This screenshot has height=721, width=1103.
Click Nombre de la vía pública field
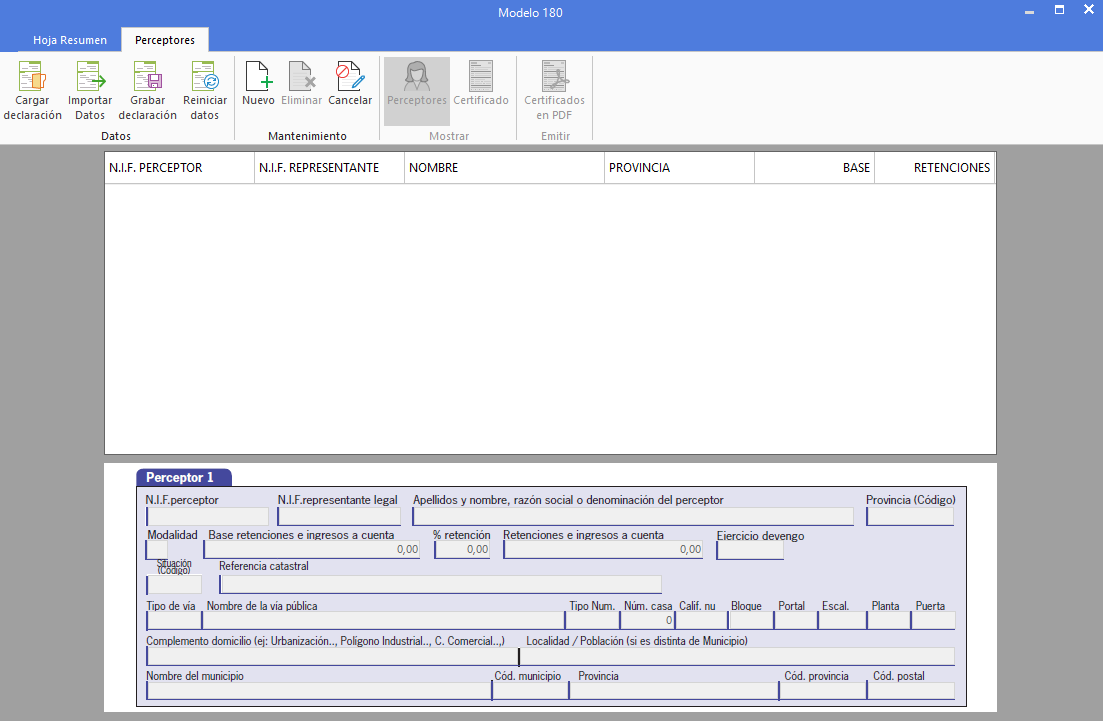[x=383, y=620]
